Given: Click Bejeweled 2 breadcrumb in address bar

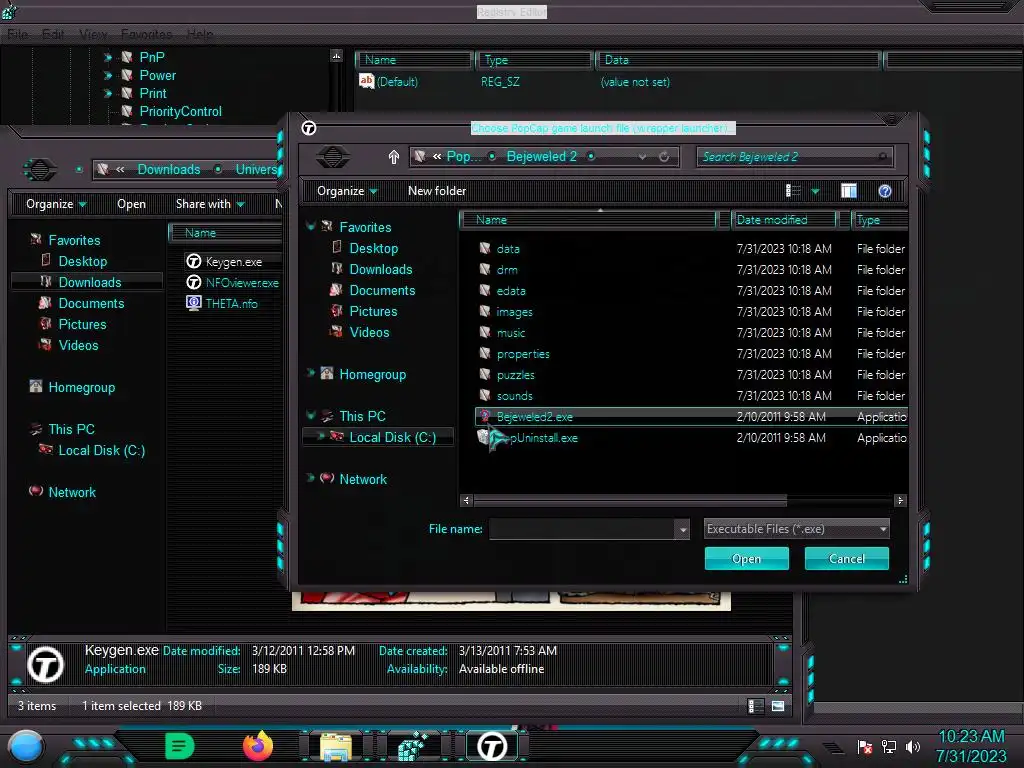Looking at the screenshot, I should click(541, 157).
